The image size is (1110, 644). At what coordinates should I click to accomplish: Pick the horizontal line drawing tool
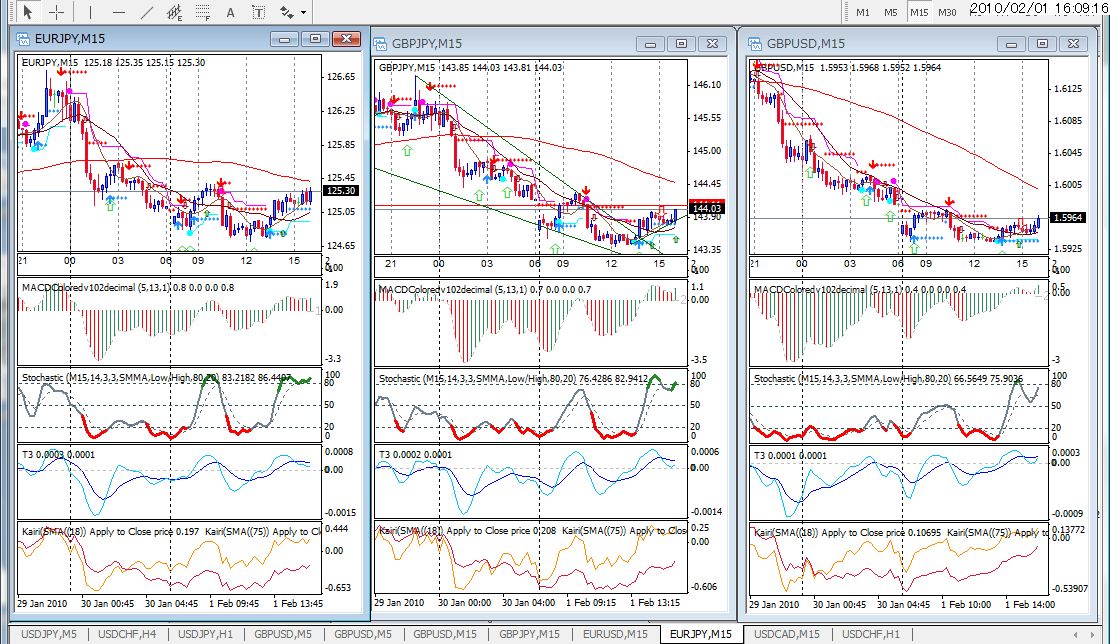tap(118, 11)
